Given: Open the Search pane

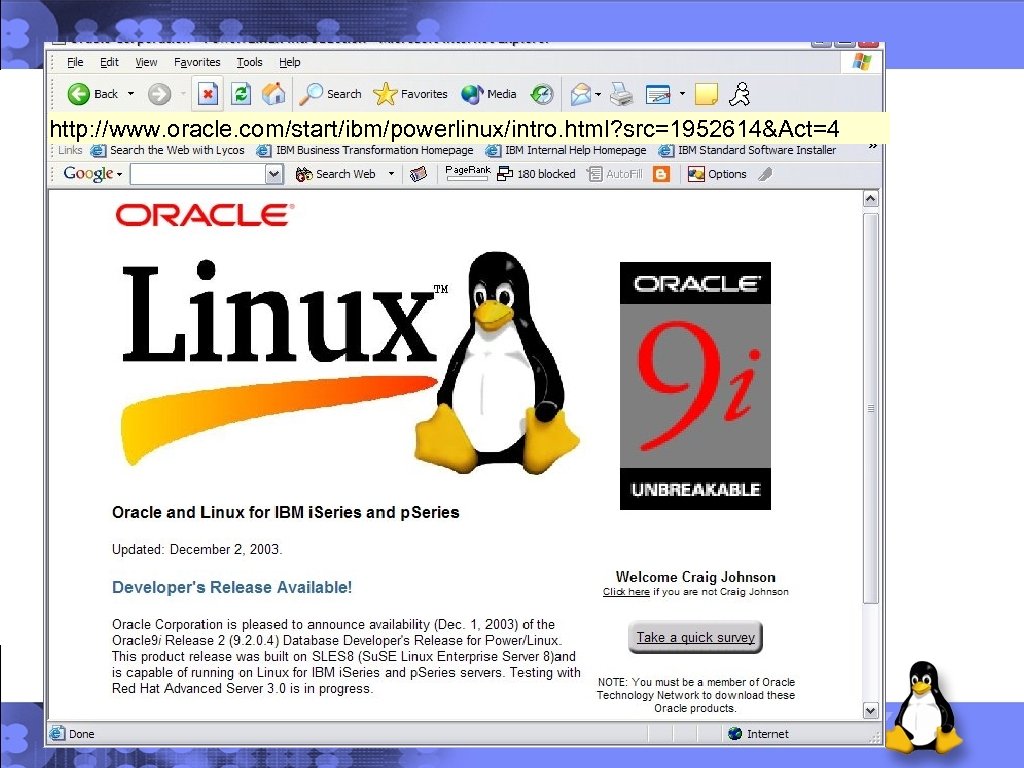Looking at the screenshot, I should point(330,94).
